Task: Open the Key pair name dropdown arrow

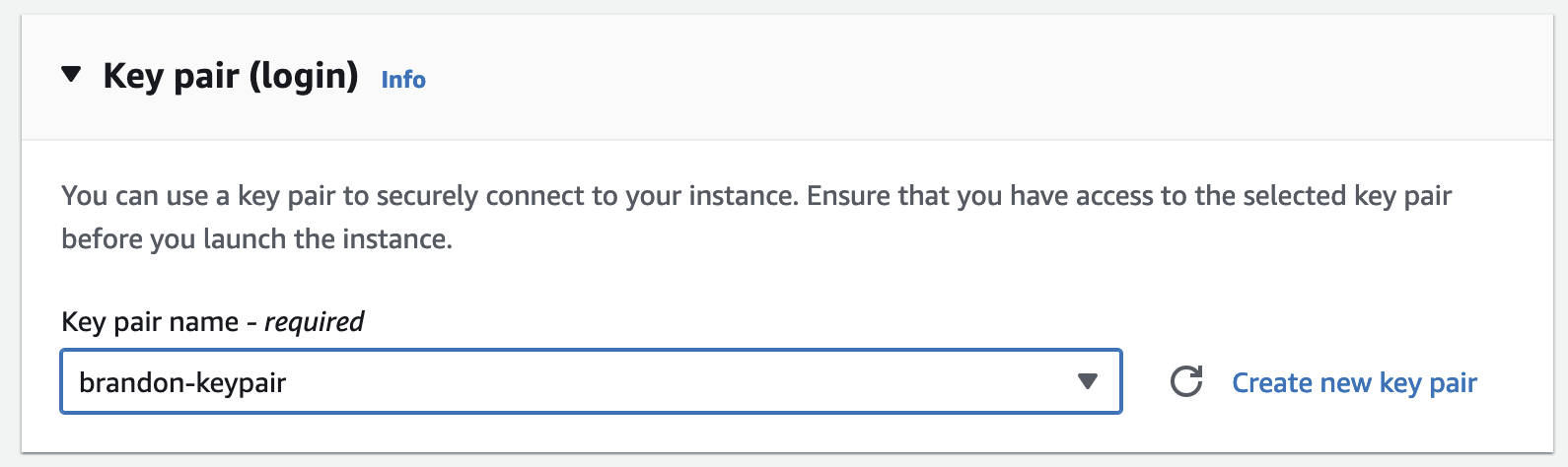Action: 1087,381
